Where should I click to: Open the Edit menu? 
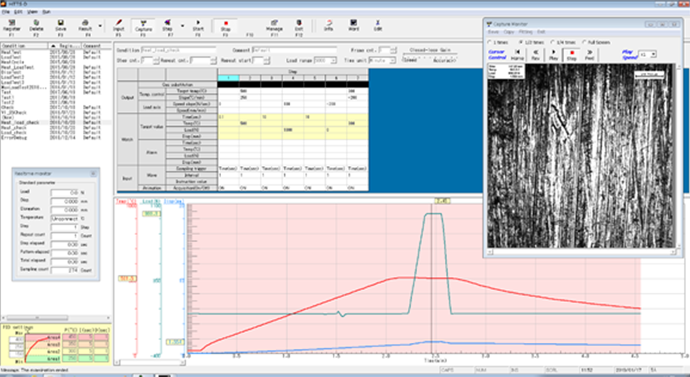pyautogui.click(x=18, y=12)
